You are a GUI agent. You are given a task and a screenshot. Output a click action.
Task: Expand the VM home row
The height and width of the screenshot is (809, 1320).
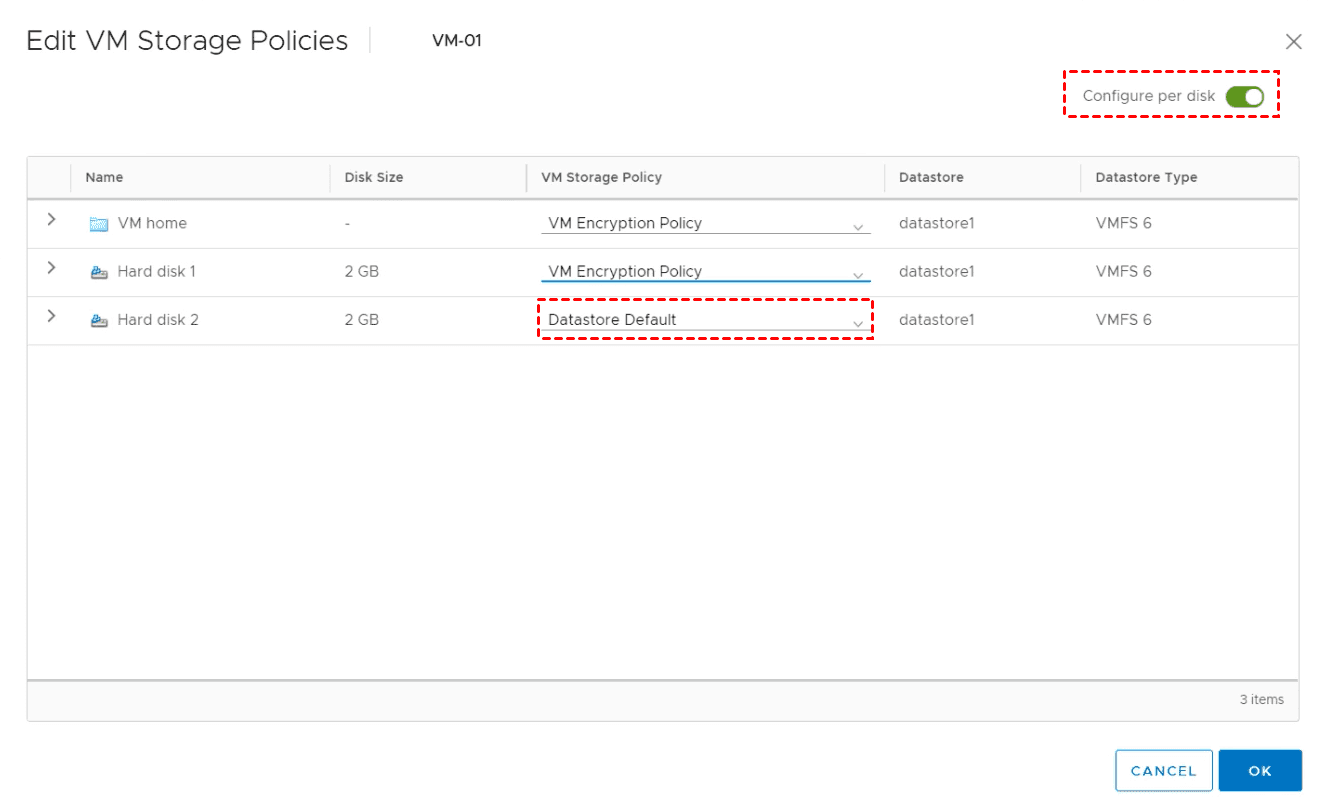(x=51, y=220)
